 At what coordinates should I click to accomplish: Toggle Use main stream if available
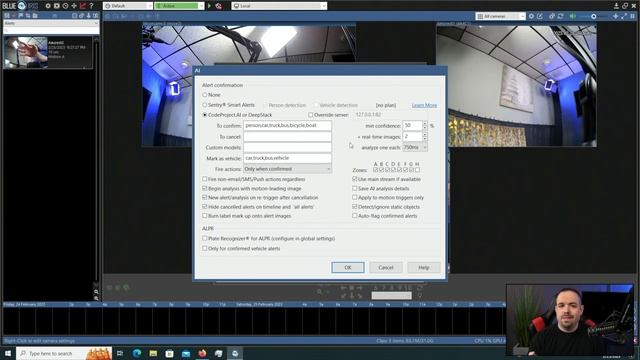[355, 179]
